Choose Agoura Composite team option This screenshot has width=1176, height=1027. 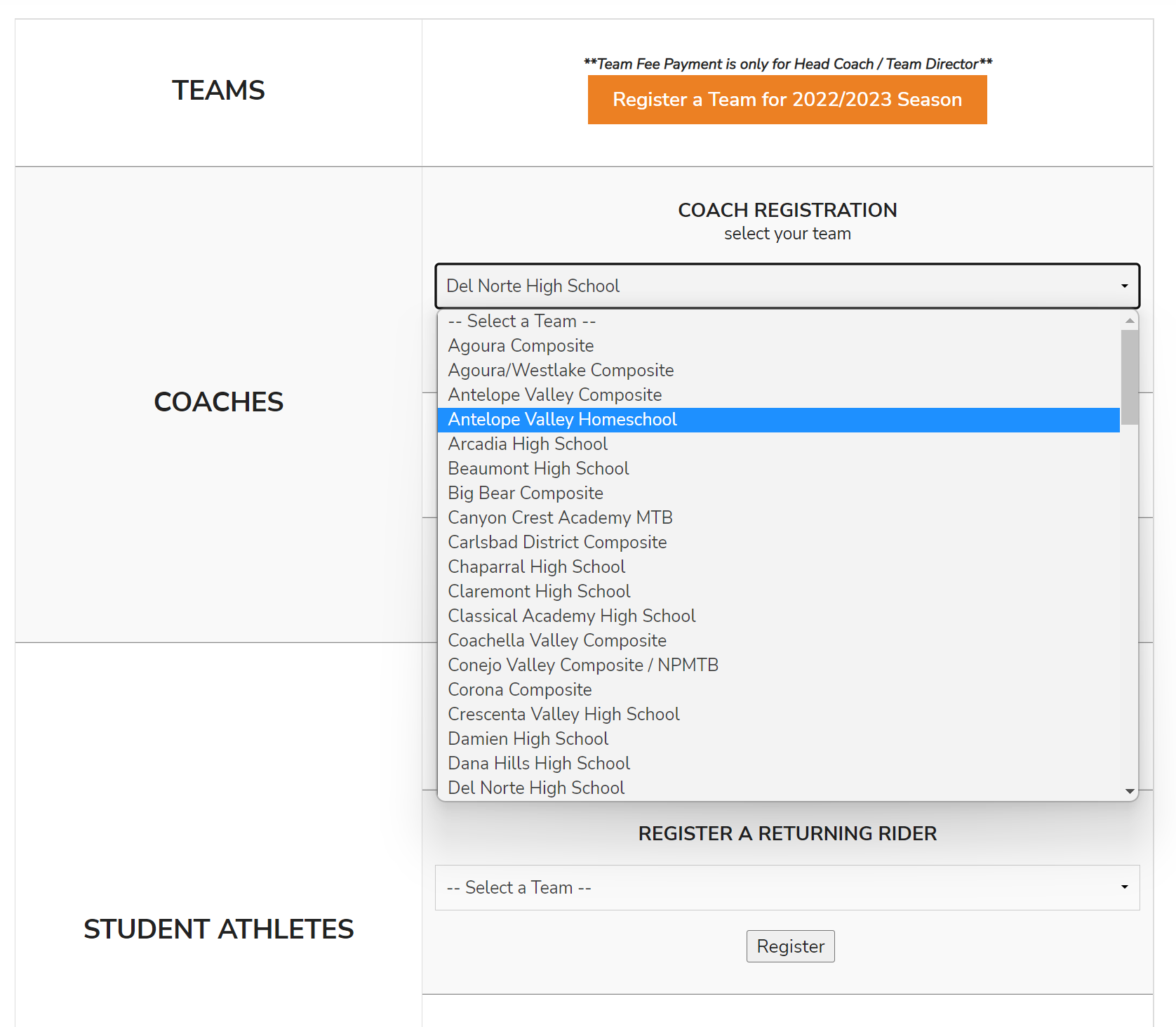tap(521, 346)
